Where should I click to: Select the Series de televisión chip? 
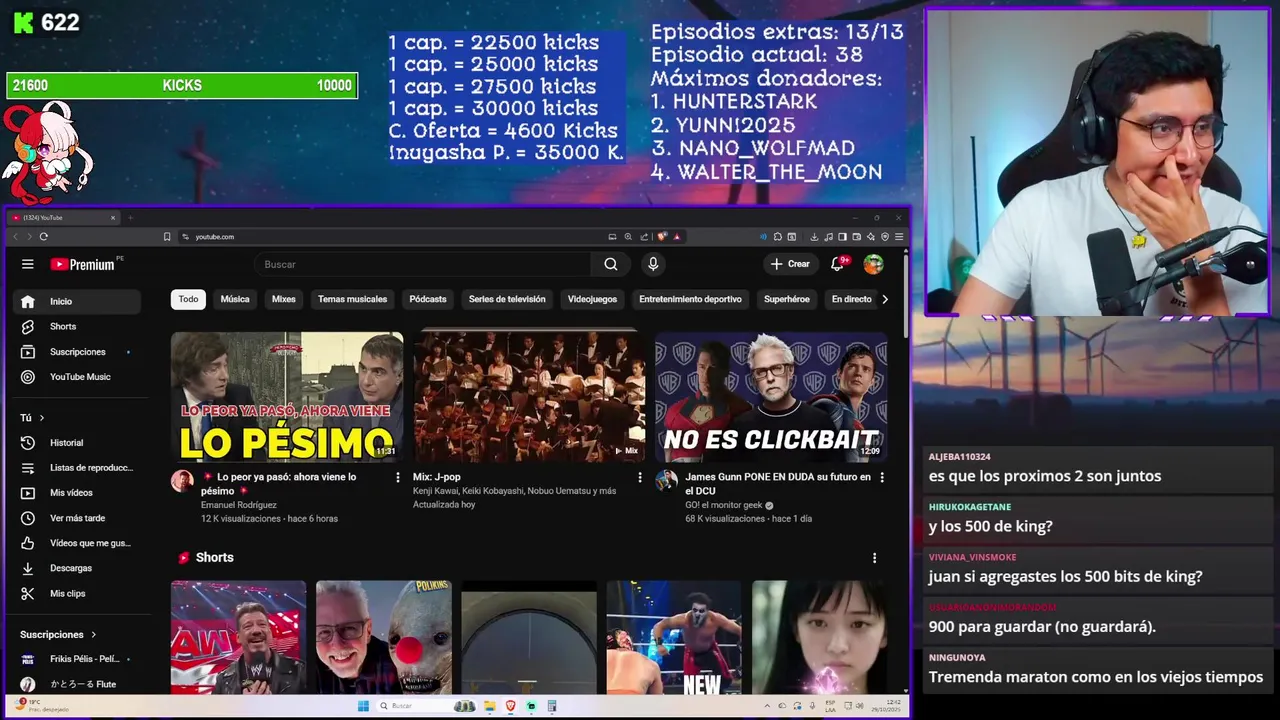pos(507,299)
